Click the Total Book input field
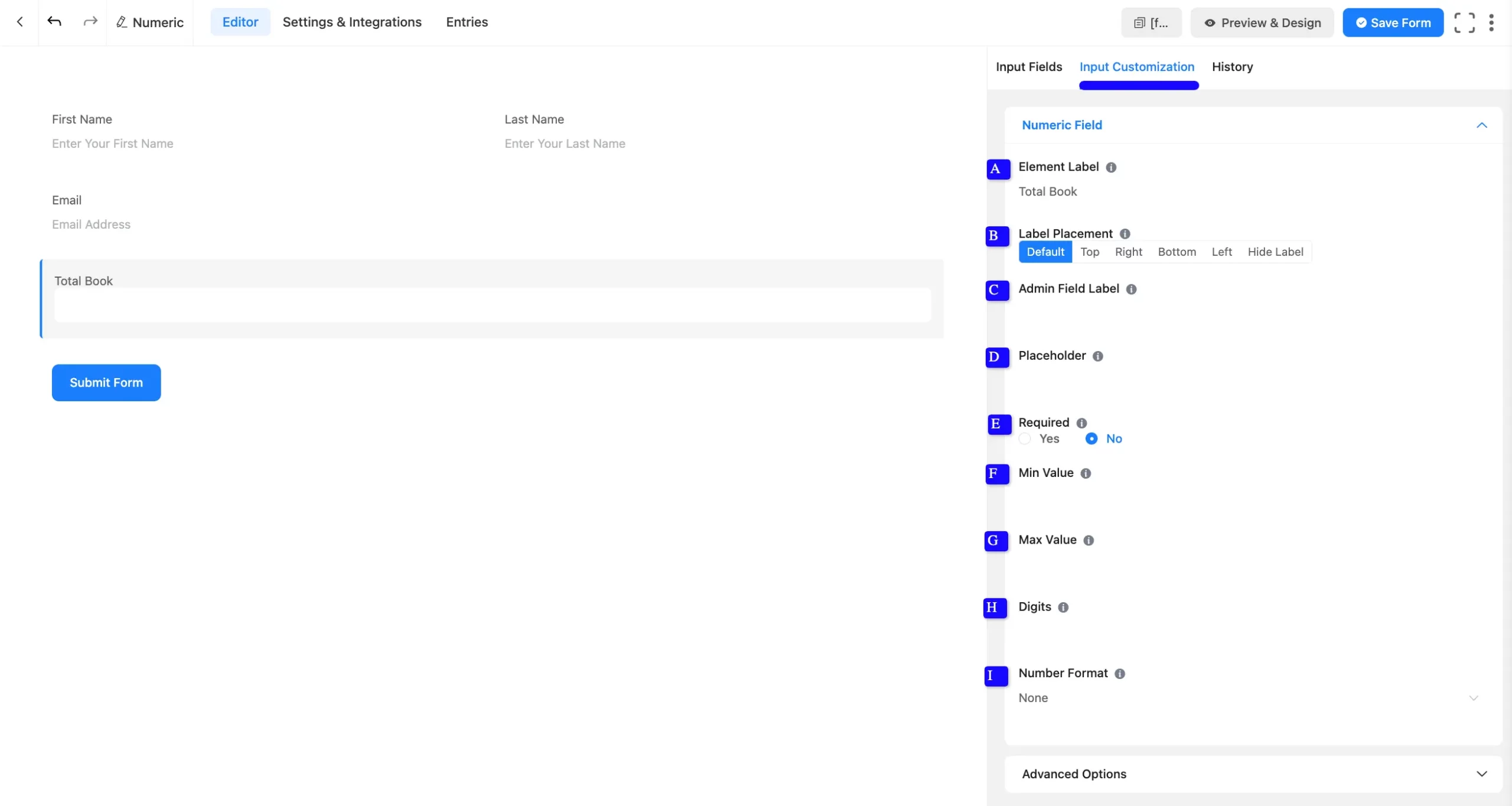This screenshot has height=806, width=1512. coord(493,305)
